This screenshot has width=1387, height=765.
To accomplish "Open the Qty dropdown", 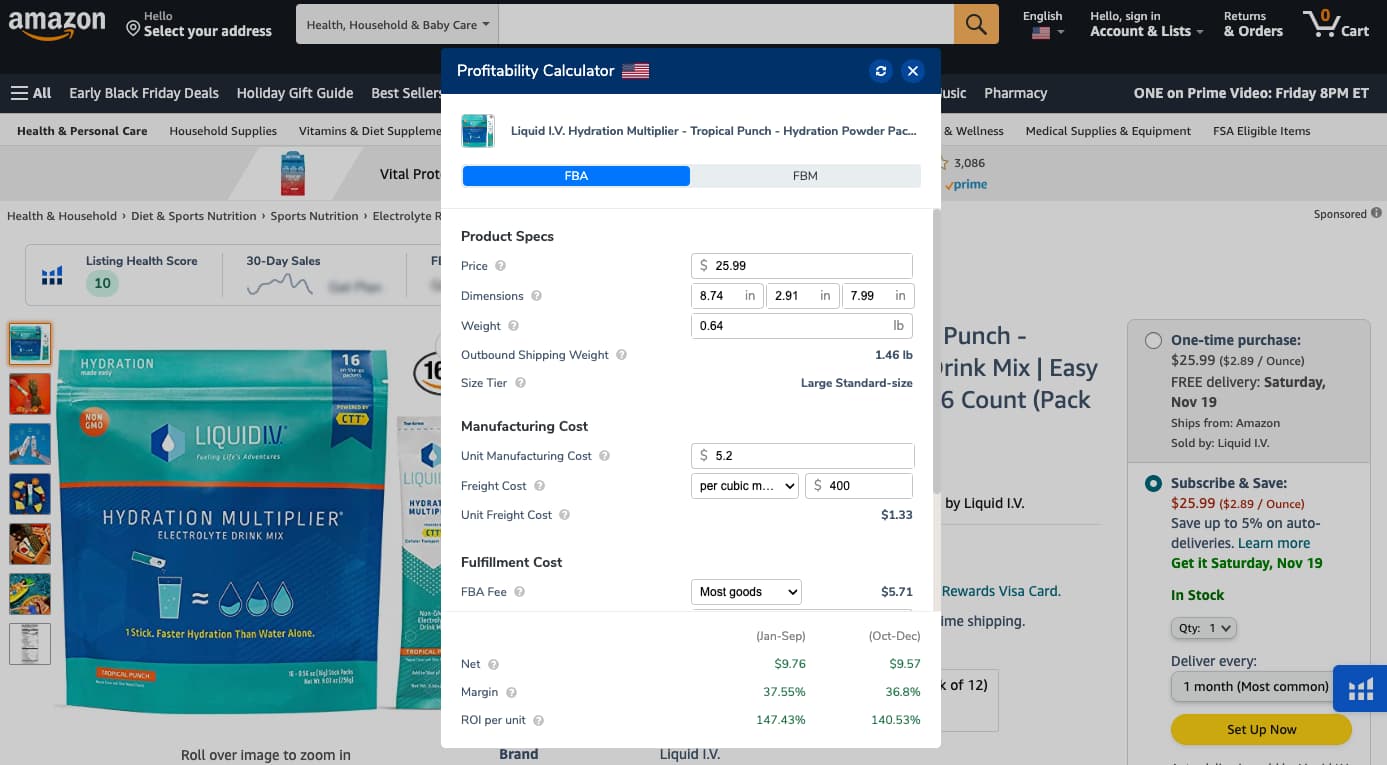I will [x=1204, y=629].
